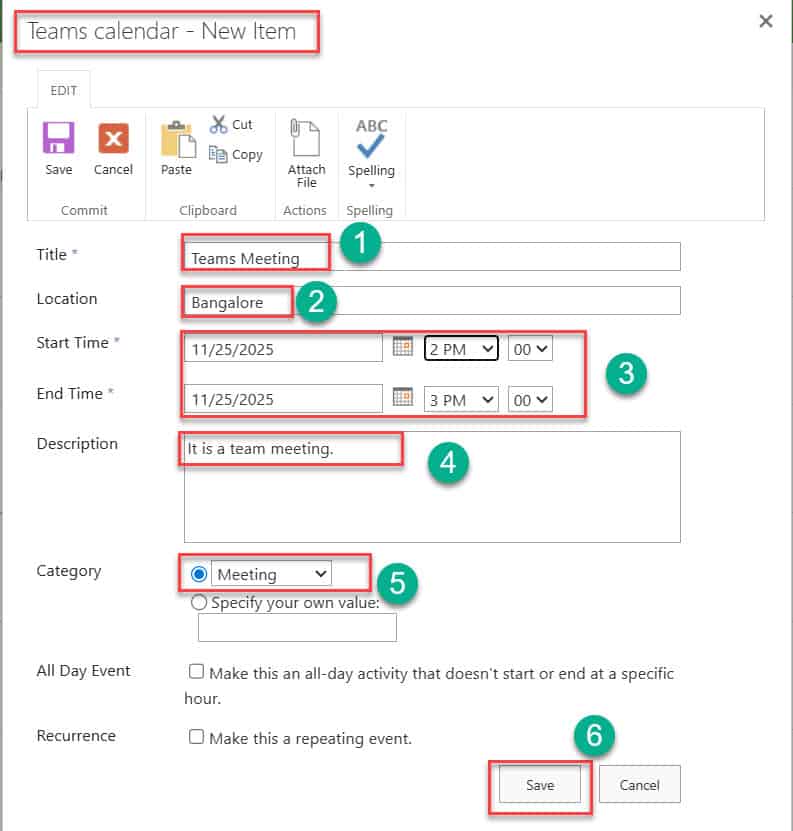
Task: Click the Recurrence label
Action: (76, 736)
